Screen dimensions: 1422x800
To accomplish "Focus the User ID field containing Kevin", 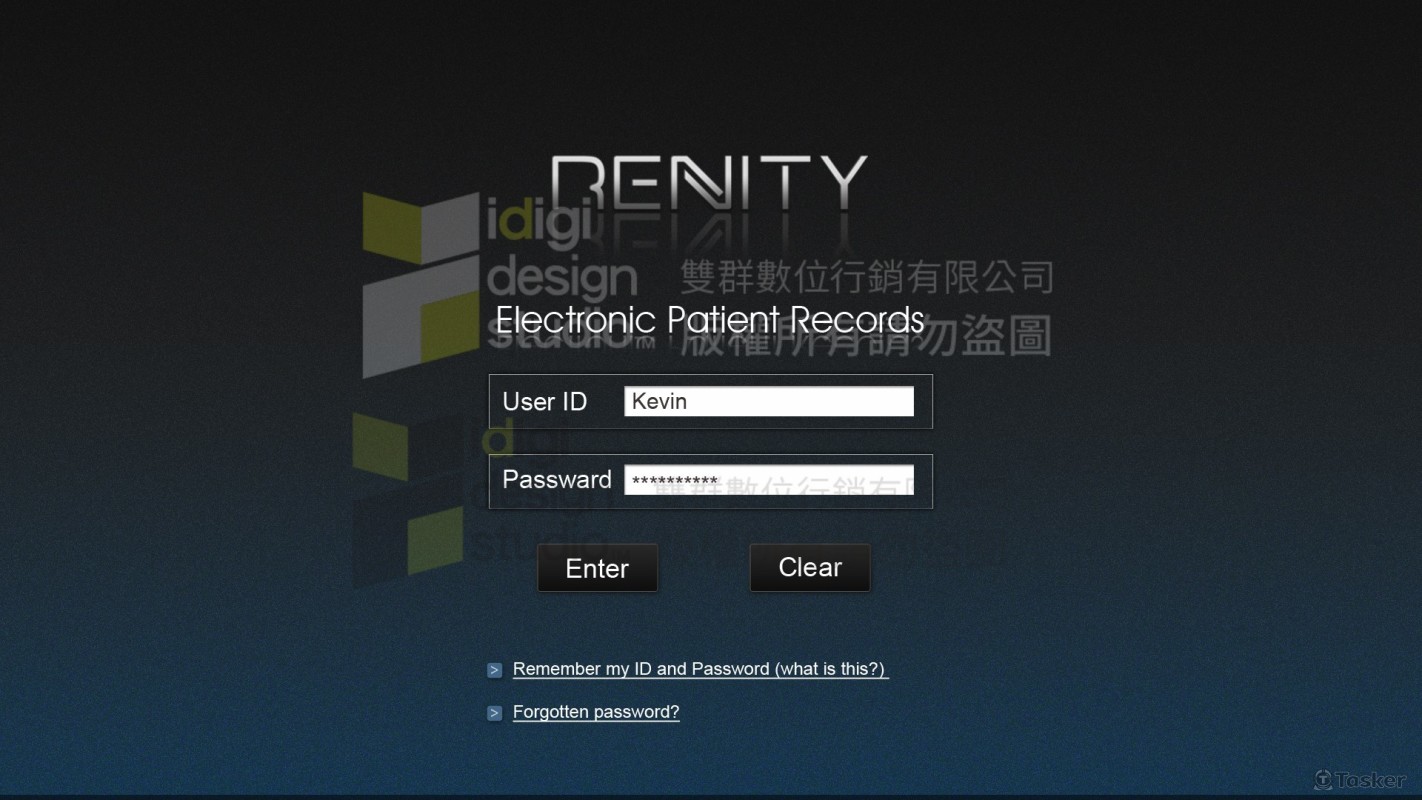I will (x=769, y=401).
